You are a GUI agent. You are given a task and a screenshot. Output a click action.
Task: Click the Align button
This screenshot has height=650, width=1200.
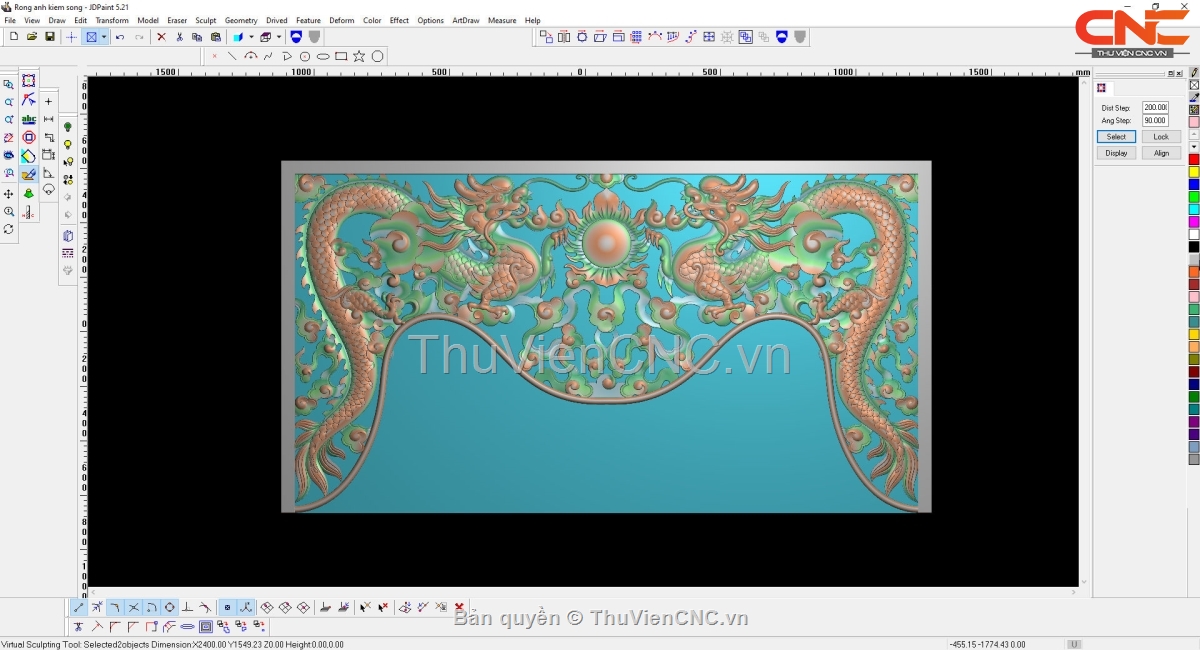(1160, 153)
